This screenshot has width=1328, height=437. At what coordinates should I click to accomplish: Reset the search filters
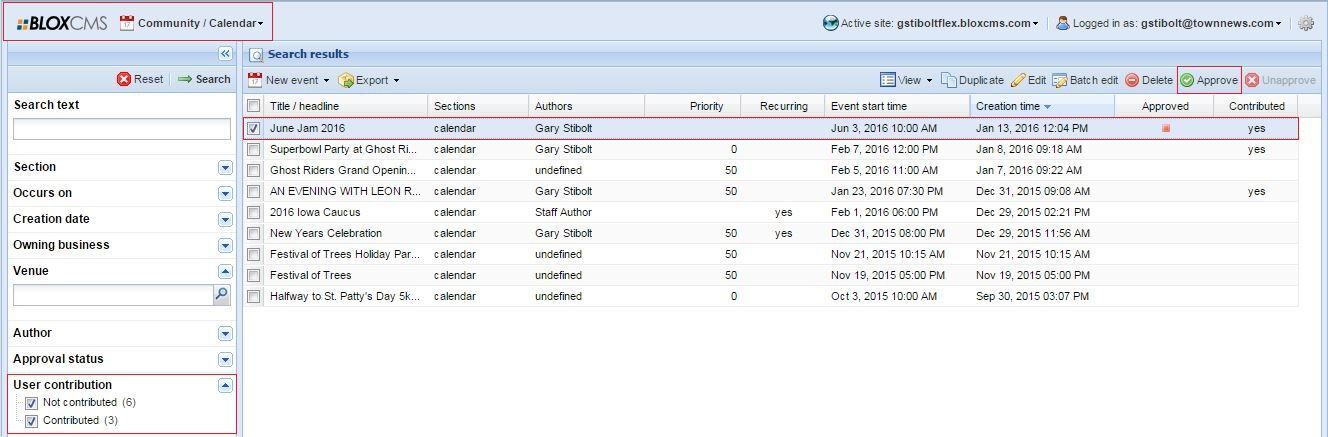click(x=140, y=79)
